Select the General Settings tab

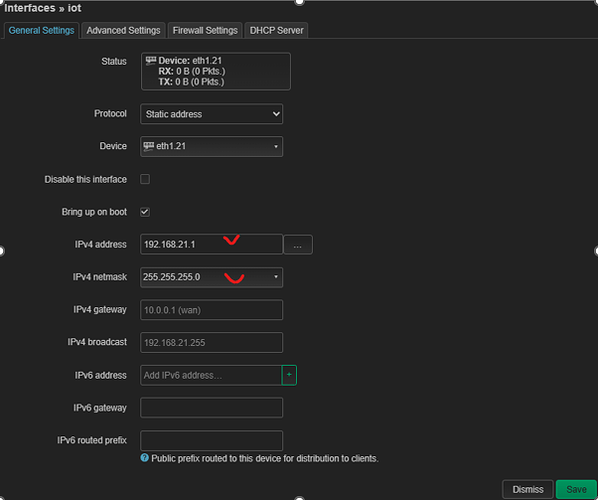click(41, 31)
